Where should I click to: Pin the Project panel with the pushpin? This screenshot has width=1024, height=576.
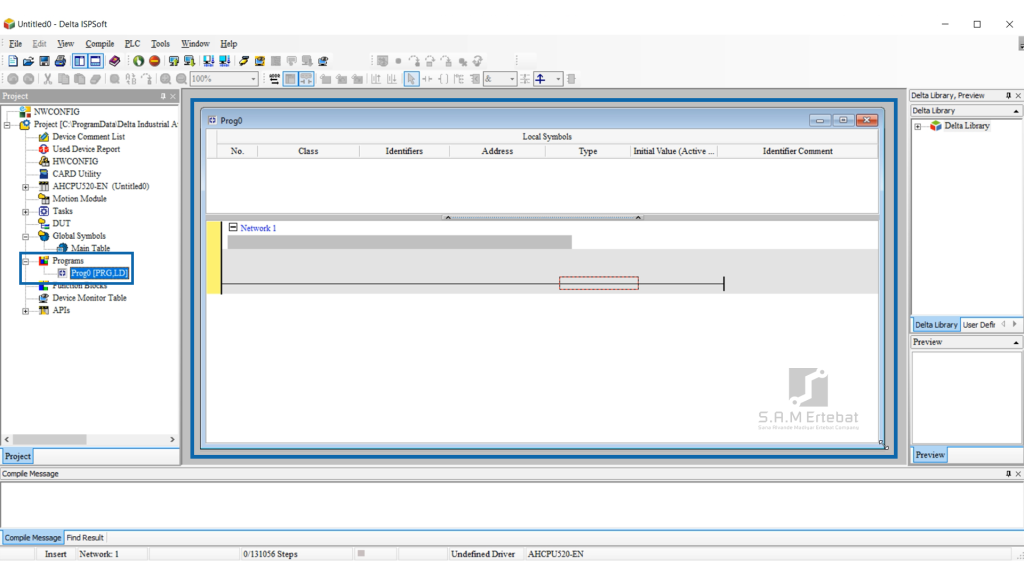[163, 96]
